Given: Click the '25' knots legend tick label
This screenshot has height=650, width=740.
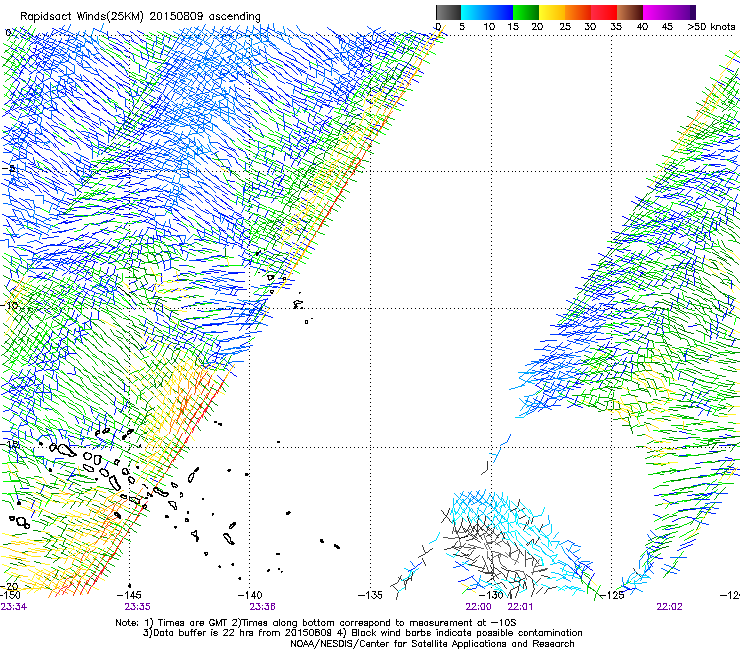Looking at the screenshot, I should [565, 26].
